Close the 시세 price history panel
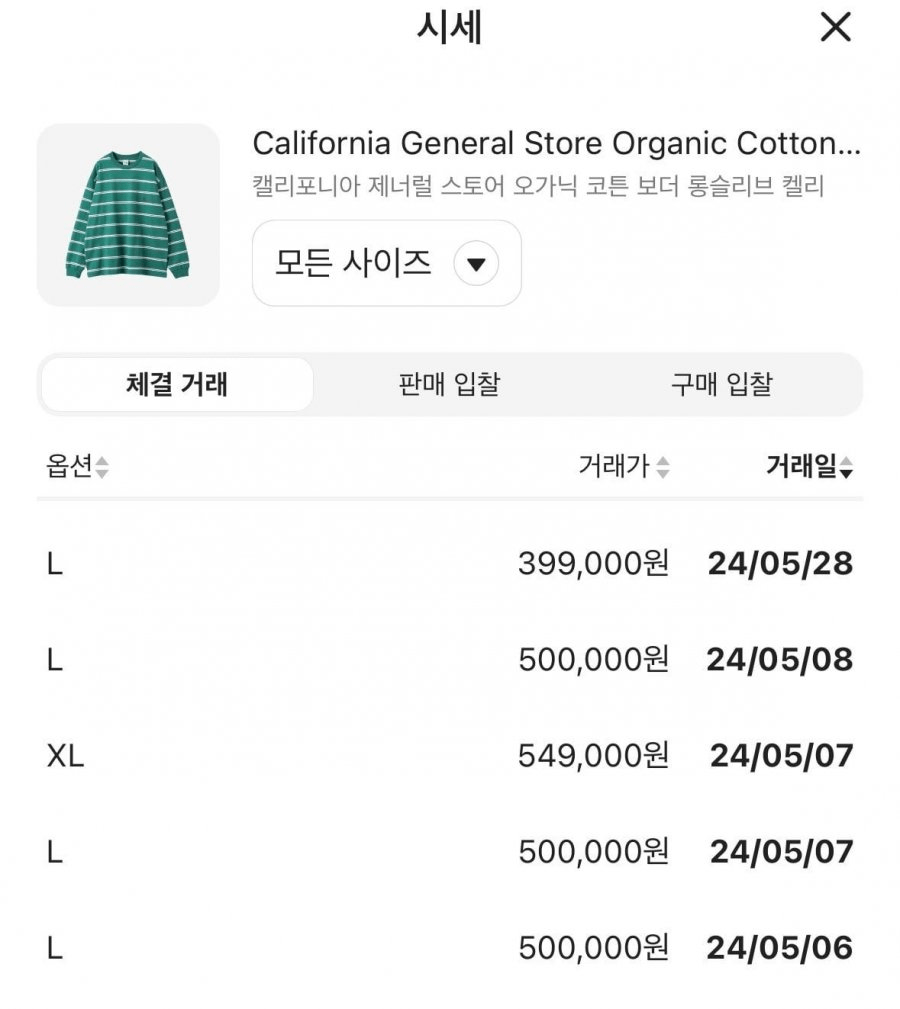900x1009 pixels. (835, 27)
